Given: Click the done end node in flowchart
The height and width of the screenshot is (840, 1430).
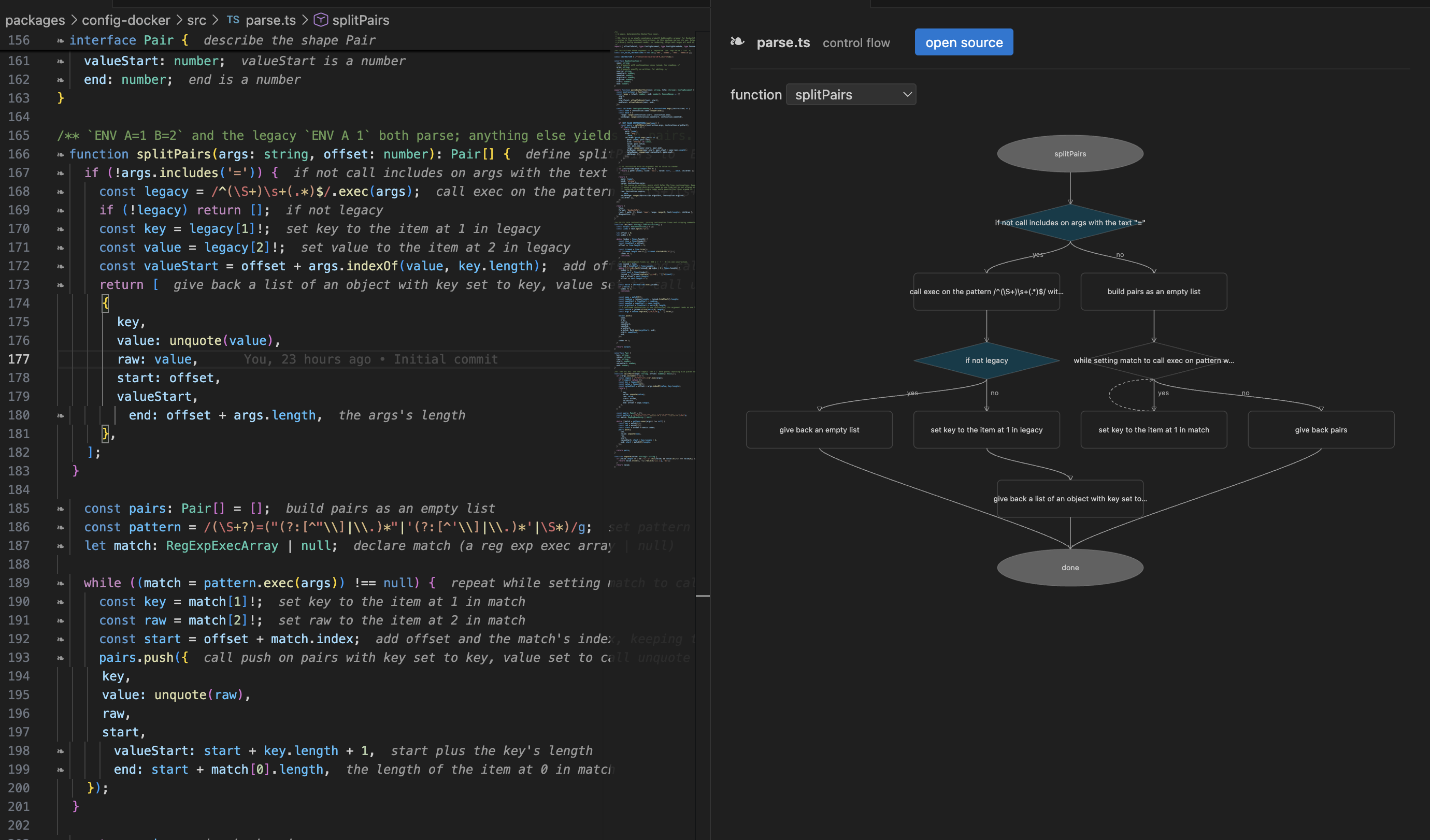Looking at the screenshot, I should 1070,568.
